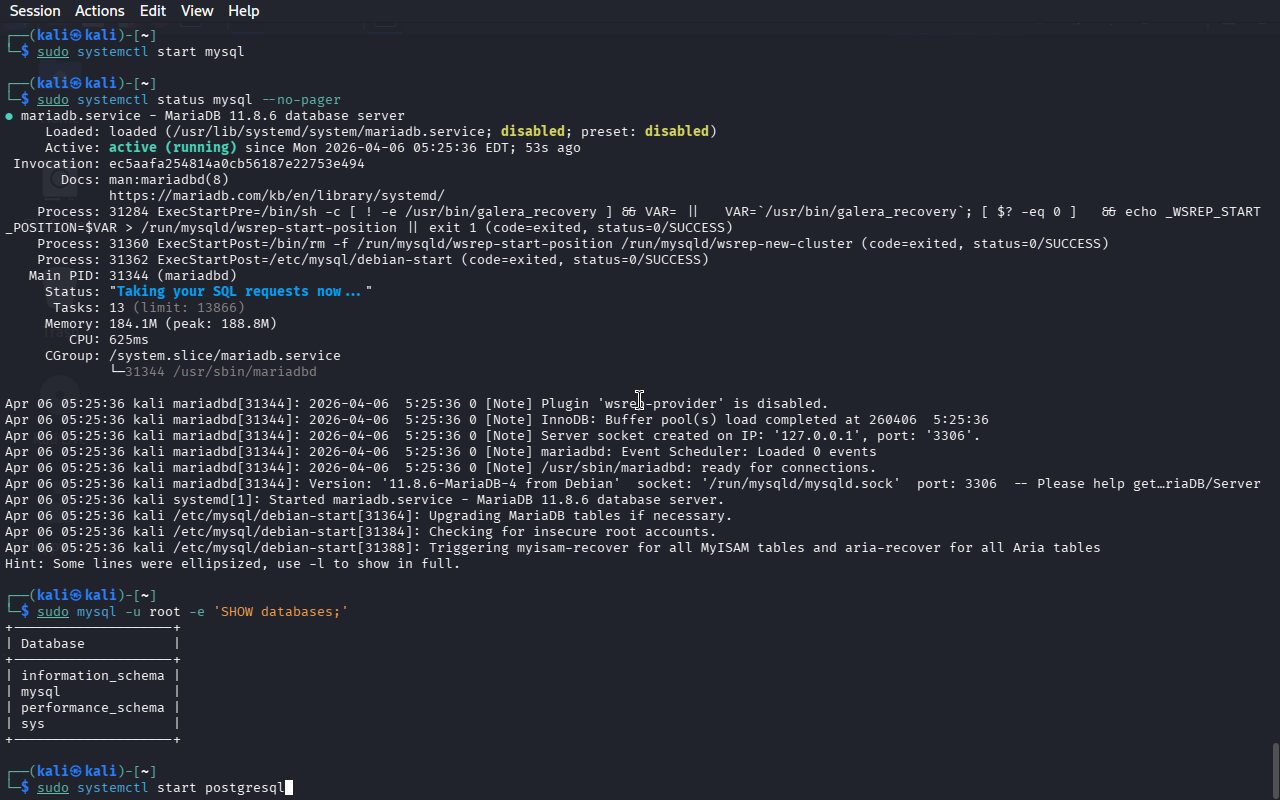Open the Session menu
The width and height of the screenshot is (1280, 800).
pos(35,11)
